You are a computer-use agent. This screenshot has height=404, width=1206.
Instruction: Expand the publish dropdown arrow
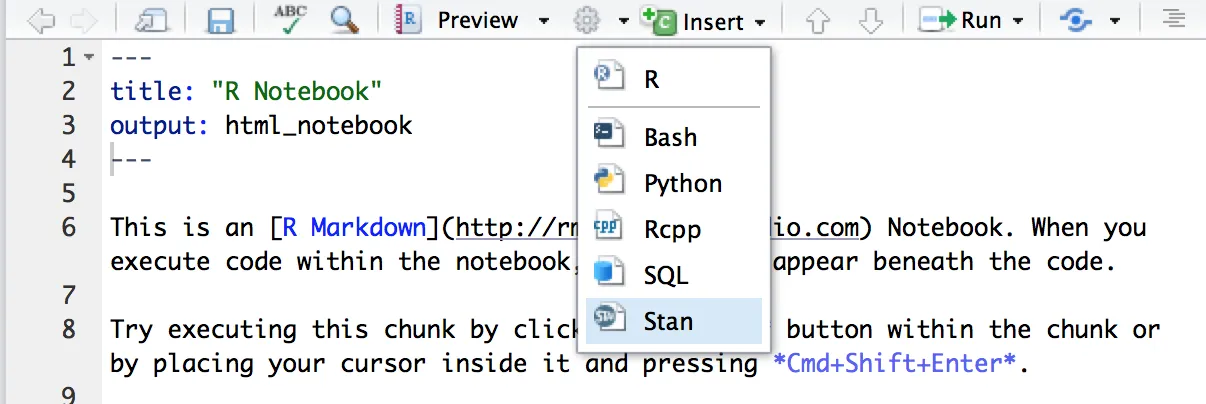(x=1114, y=21)
